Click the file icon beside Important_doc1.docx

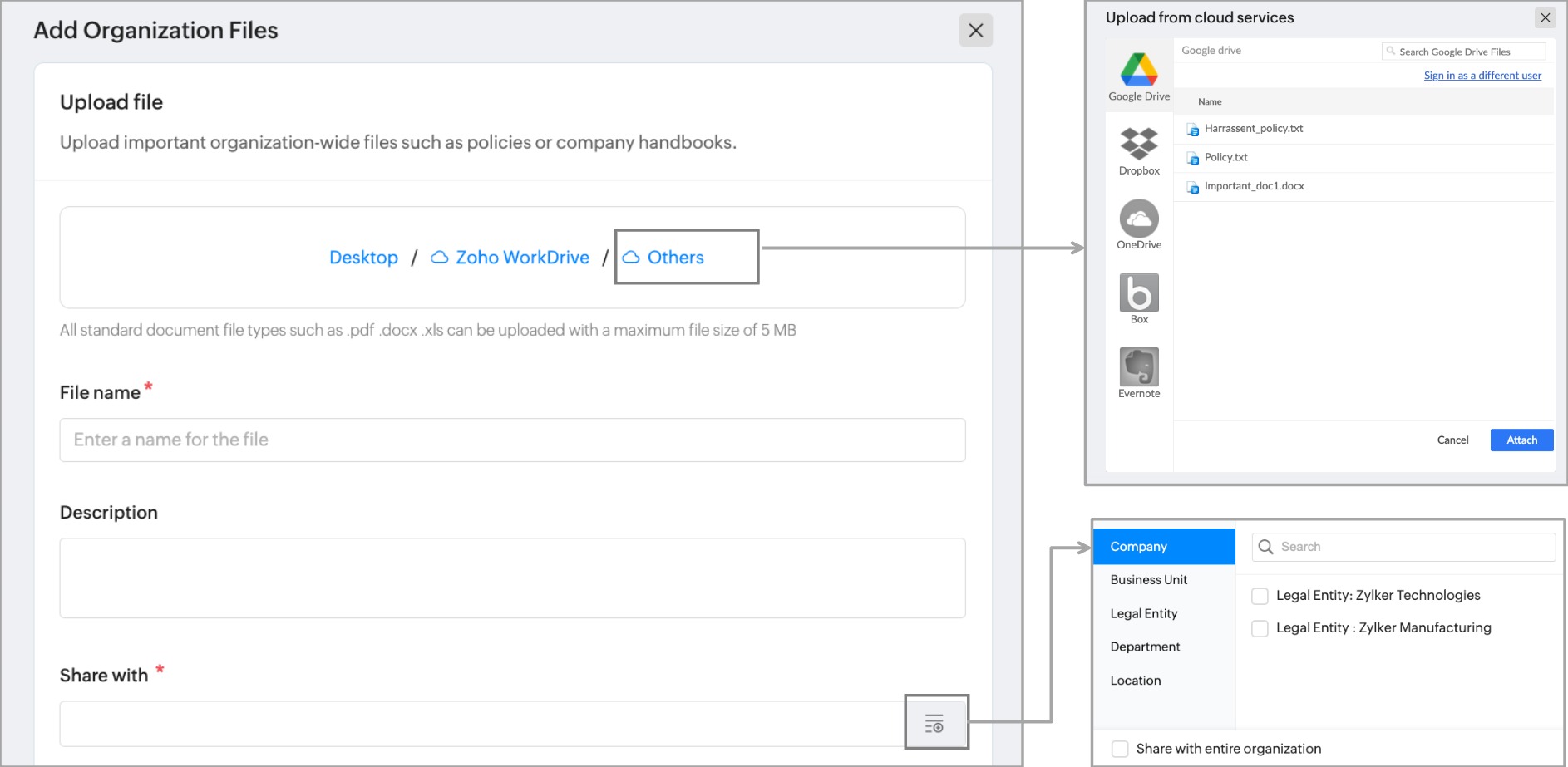(1193, 187)
